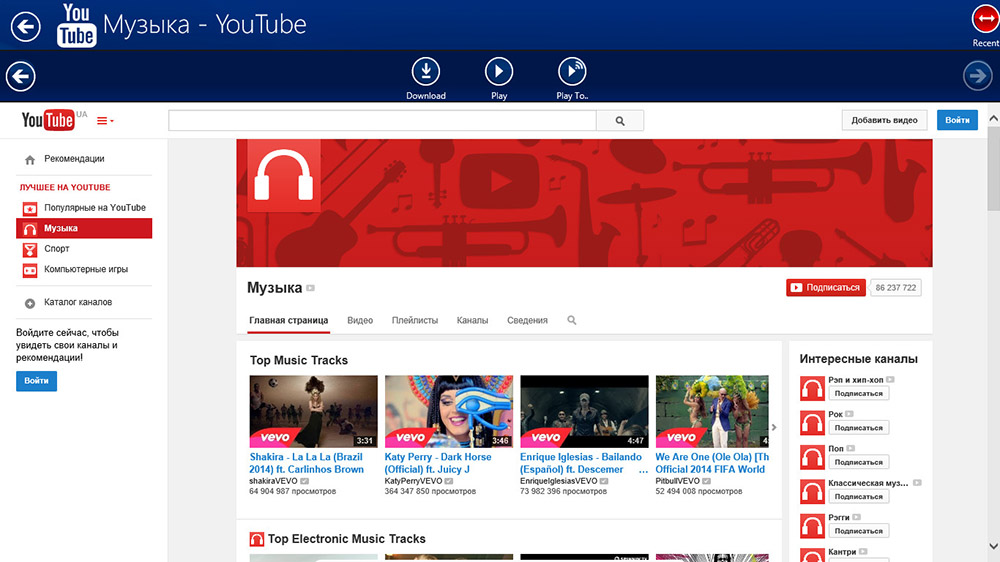Click the headphones icon beside Top Electronic Music
This screenshot has height=562, width=1000.
point(256,540)
